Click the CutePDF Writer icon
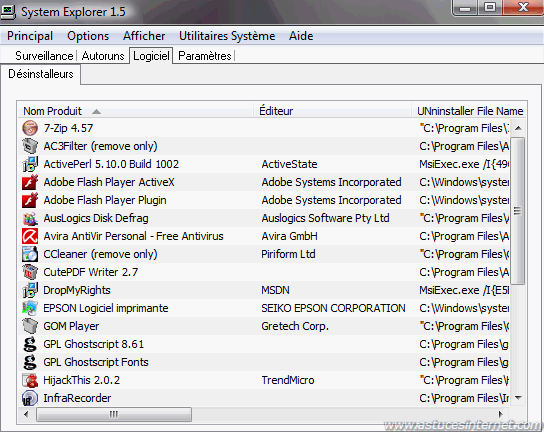 (x=30, y=272)
